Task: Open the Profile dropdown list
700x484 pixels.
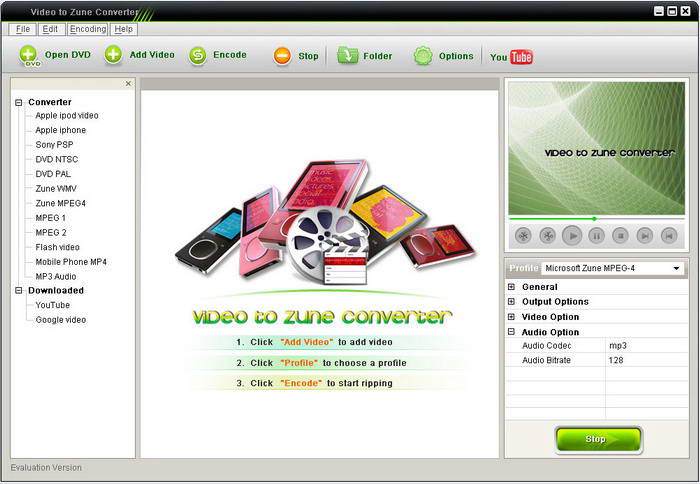Action: point(676,268)
